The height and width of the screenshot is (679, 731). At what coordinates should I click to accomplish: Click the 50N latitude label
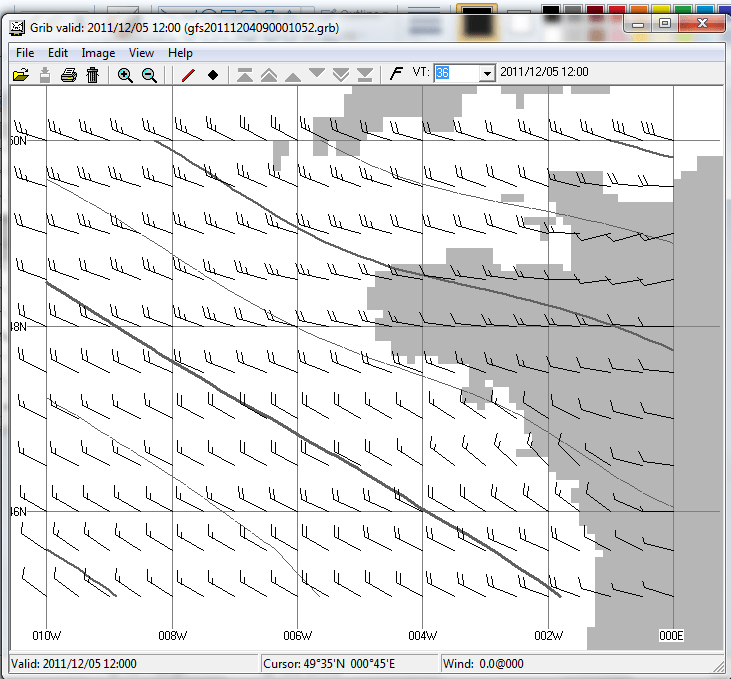click(x=19, y=141)
